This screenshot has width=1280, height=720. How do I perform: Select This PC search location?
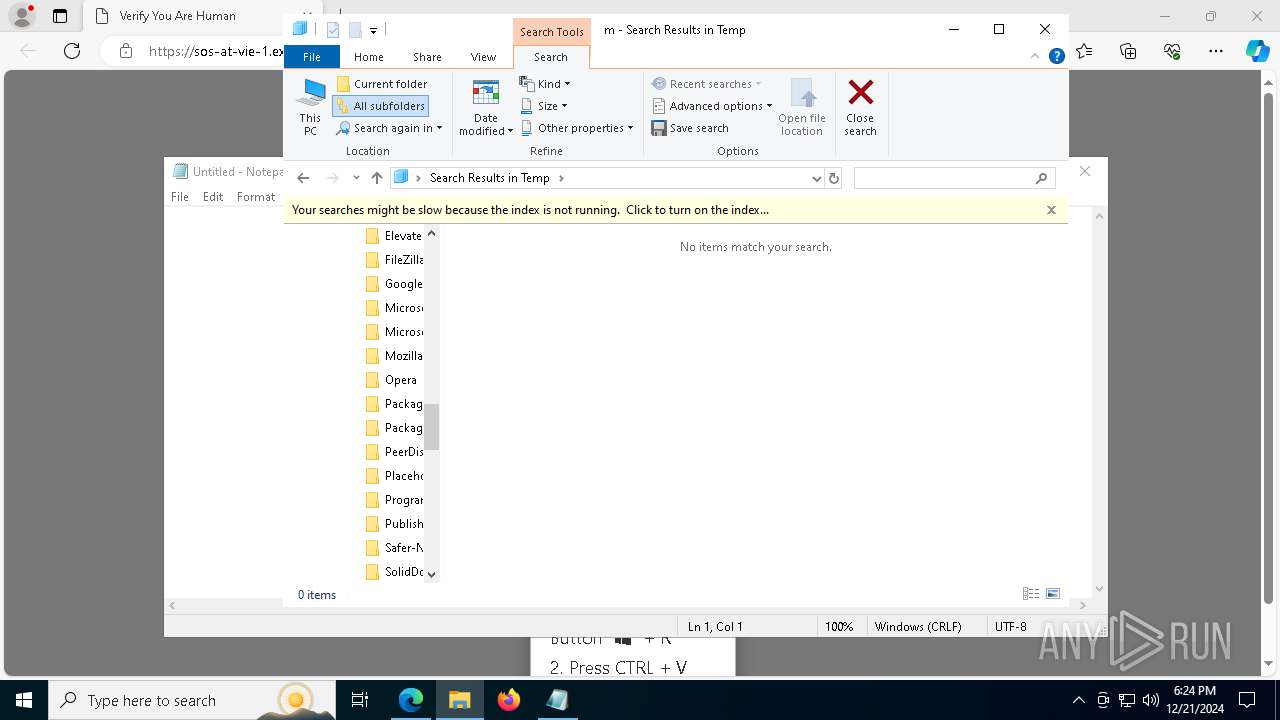(310, 108)
